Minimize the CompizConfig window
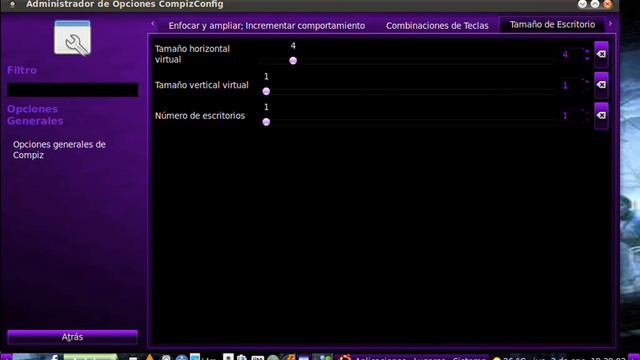Image resolution: width=640 pixels, height=360 pixels. pyautogui.click(x=582, y=4)
